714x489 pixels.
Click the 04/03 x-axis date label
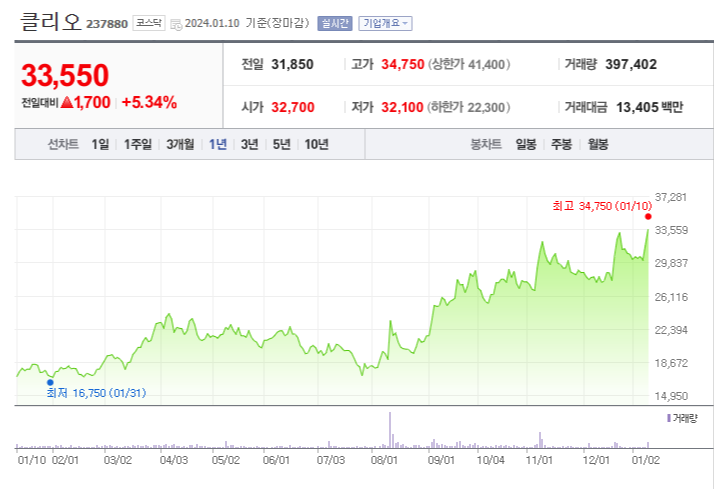[x=173, y=460]
